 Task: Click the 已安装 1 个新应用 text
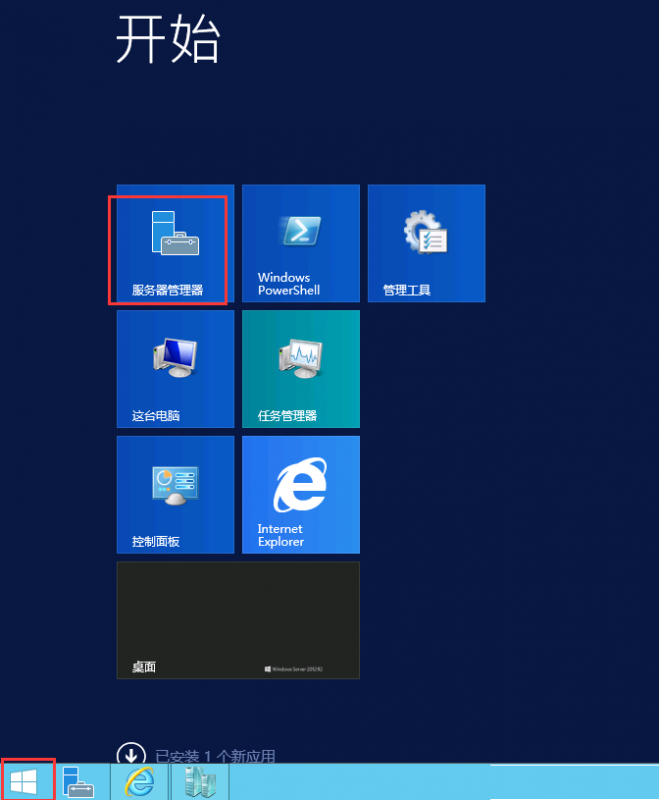pyautogui.click(x=215, y=756)
